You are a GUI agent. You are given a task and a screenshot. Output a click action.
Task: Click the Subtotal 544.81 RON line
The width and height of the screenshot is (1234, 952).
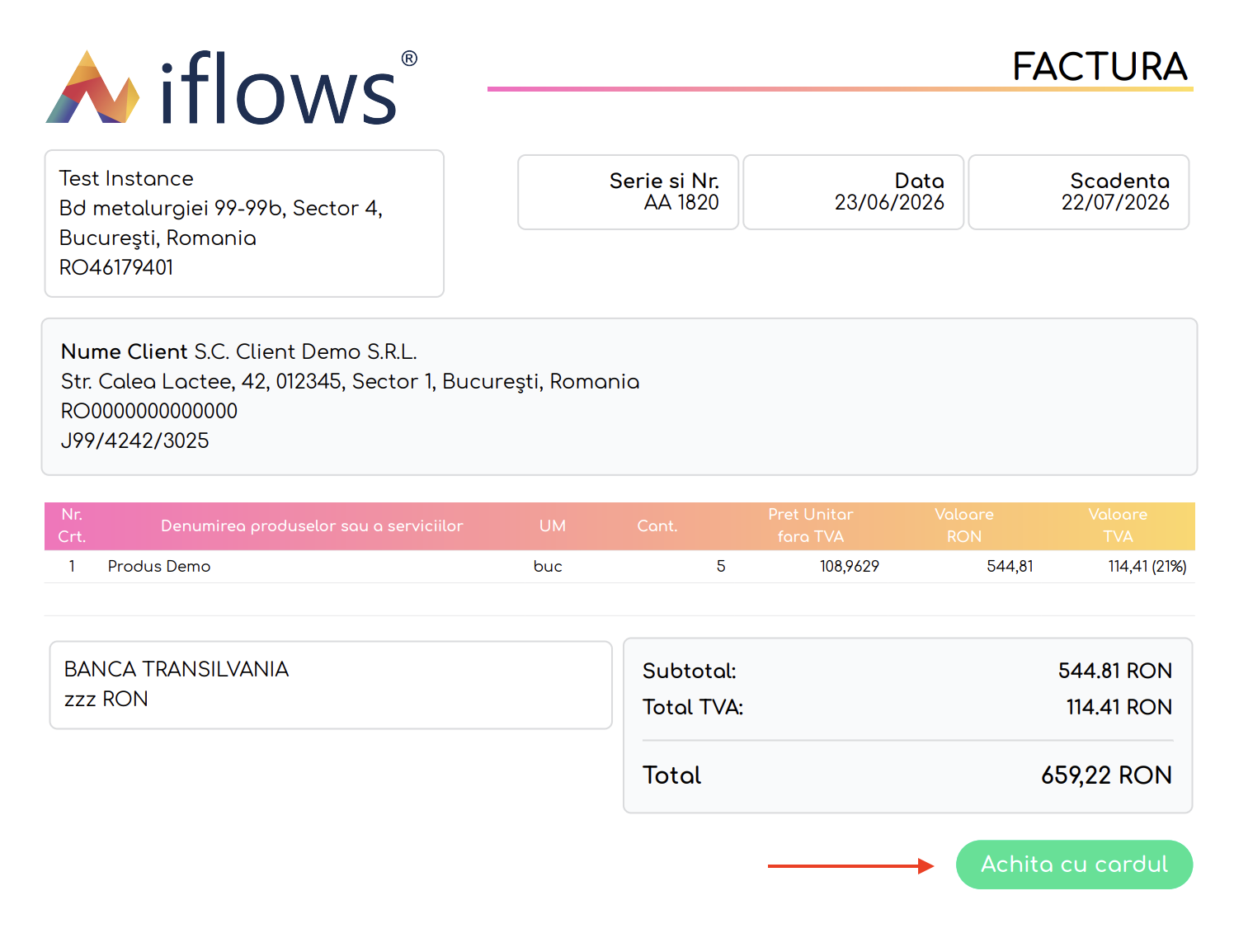click(907, 671)
